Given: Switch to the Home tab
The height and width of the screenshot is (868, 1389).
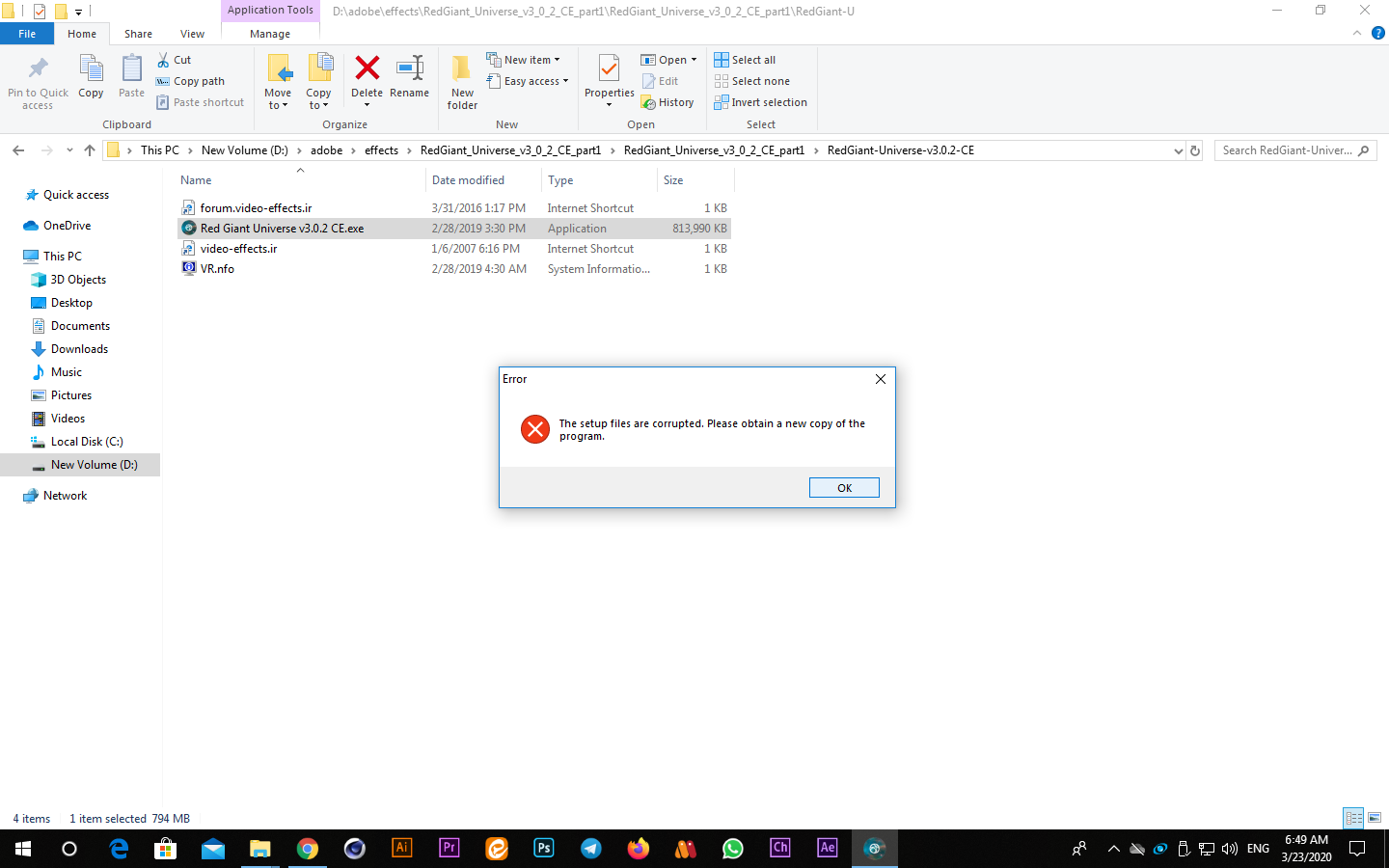Looking at the screenshot, I should (82, 34).
